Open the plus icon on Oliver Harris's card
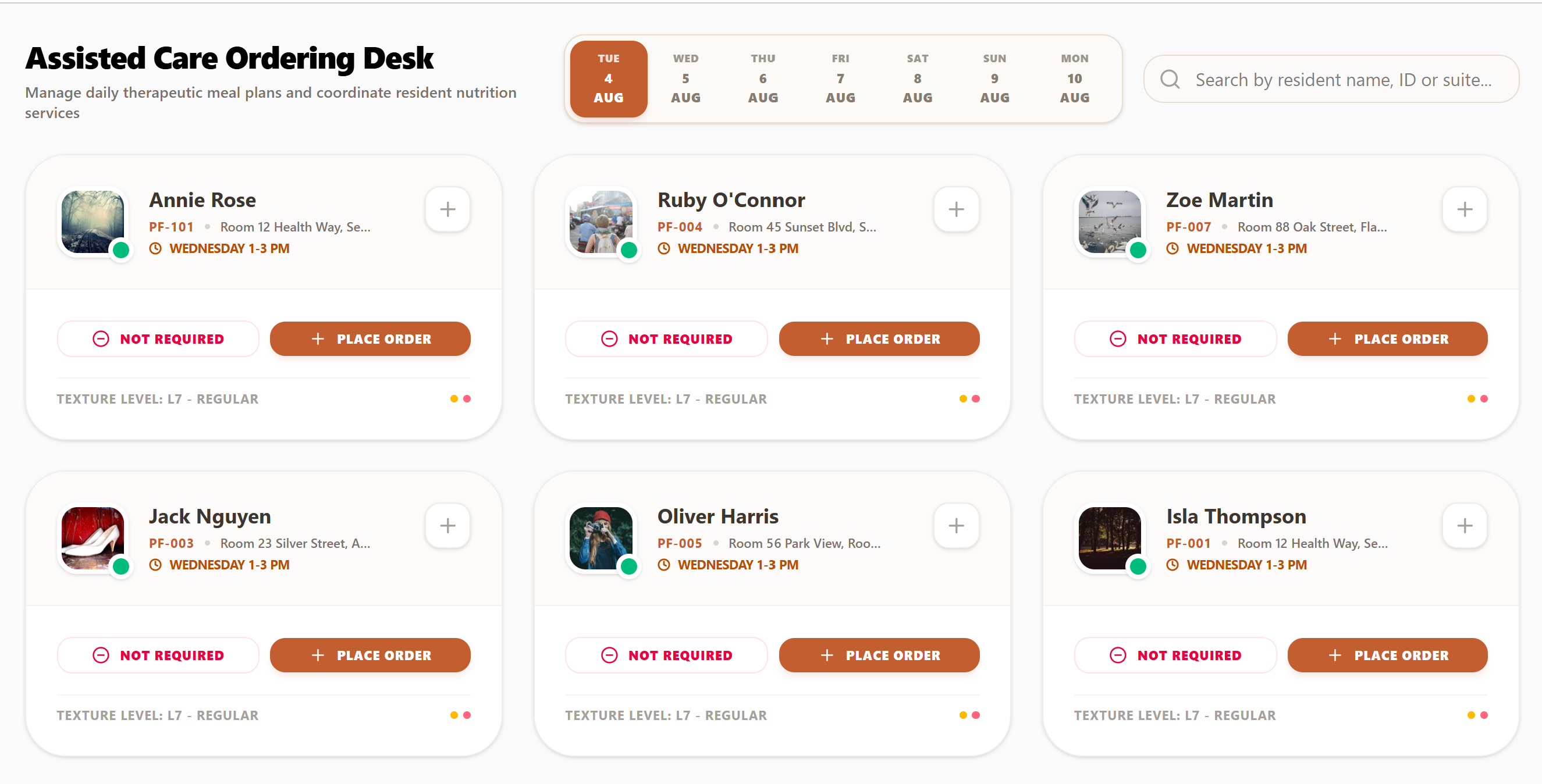 coord(956,525)
